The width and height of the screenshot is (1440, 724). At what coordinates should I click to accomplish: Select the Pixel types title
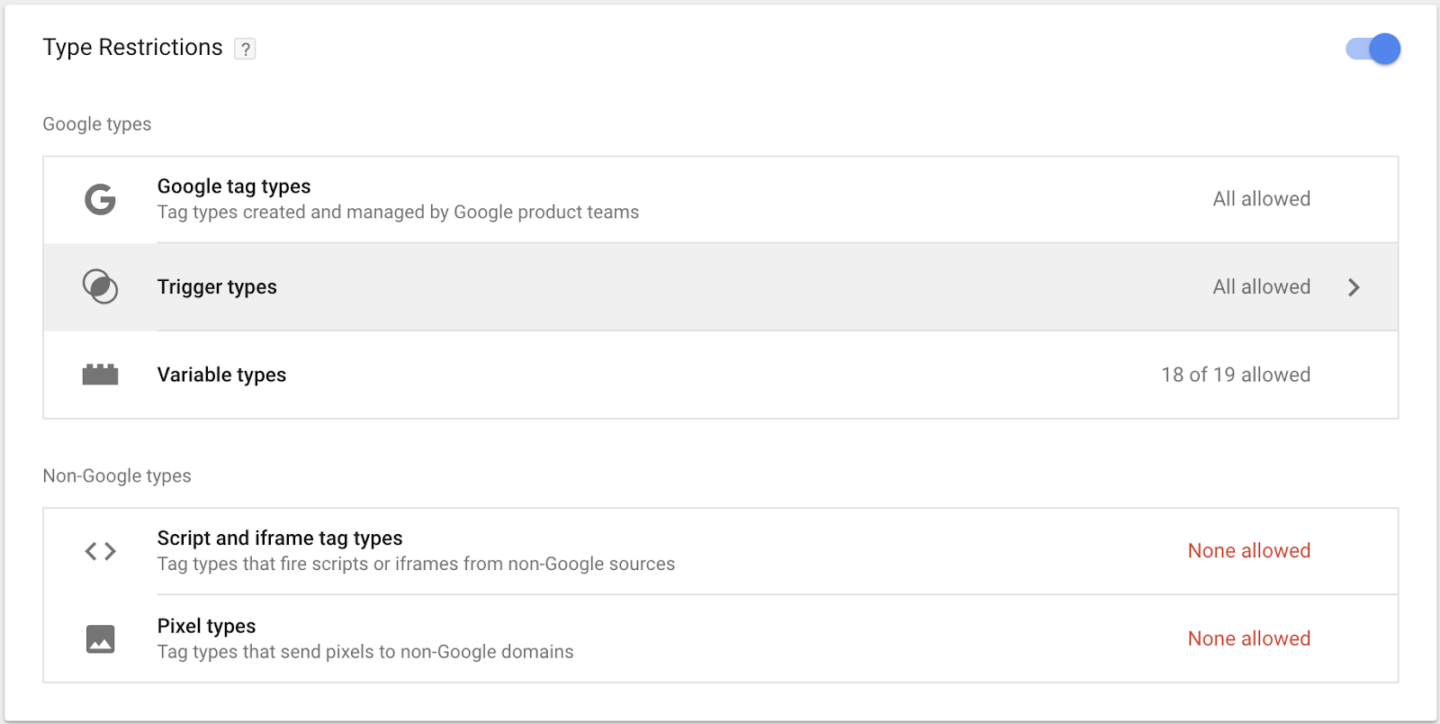[x=206, y=626]
